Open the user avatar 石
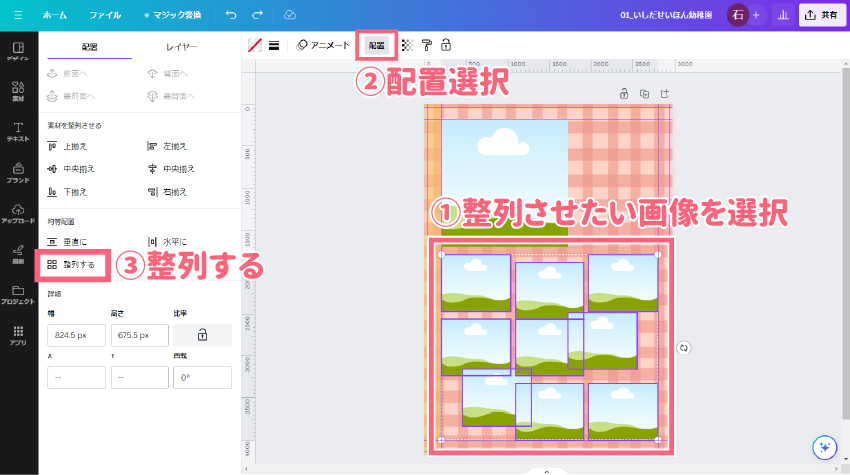 click(737, 15)
